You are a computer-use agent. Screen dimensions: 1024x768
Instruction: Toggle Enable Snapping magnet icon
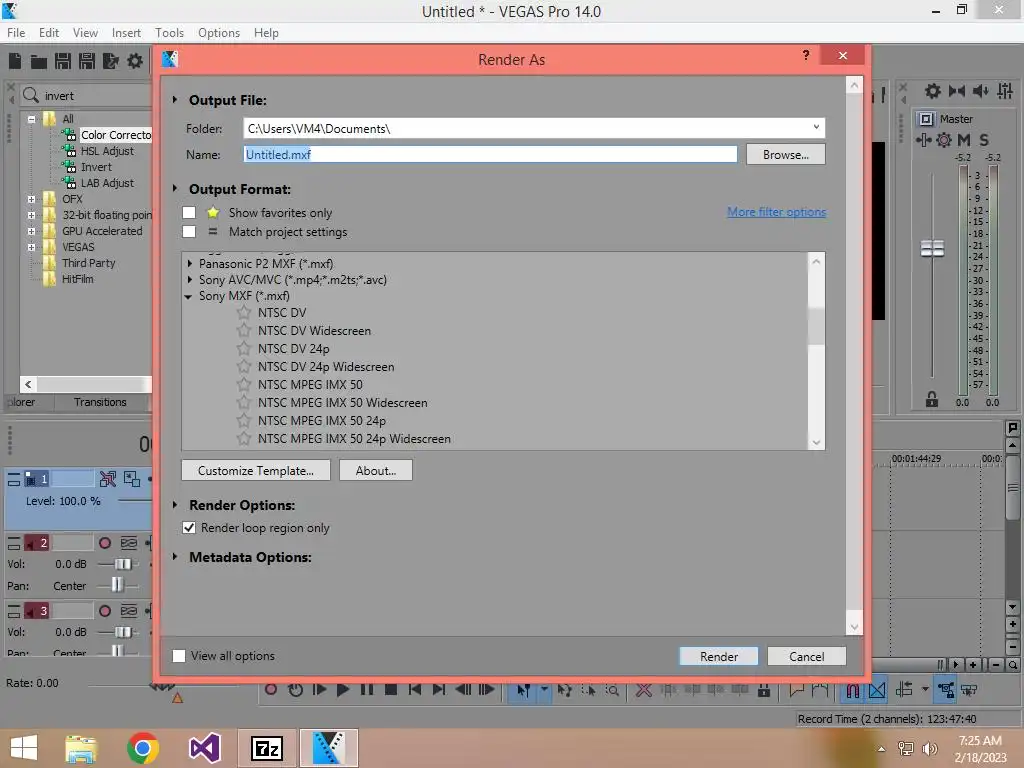853,690
